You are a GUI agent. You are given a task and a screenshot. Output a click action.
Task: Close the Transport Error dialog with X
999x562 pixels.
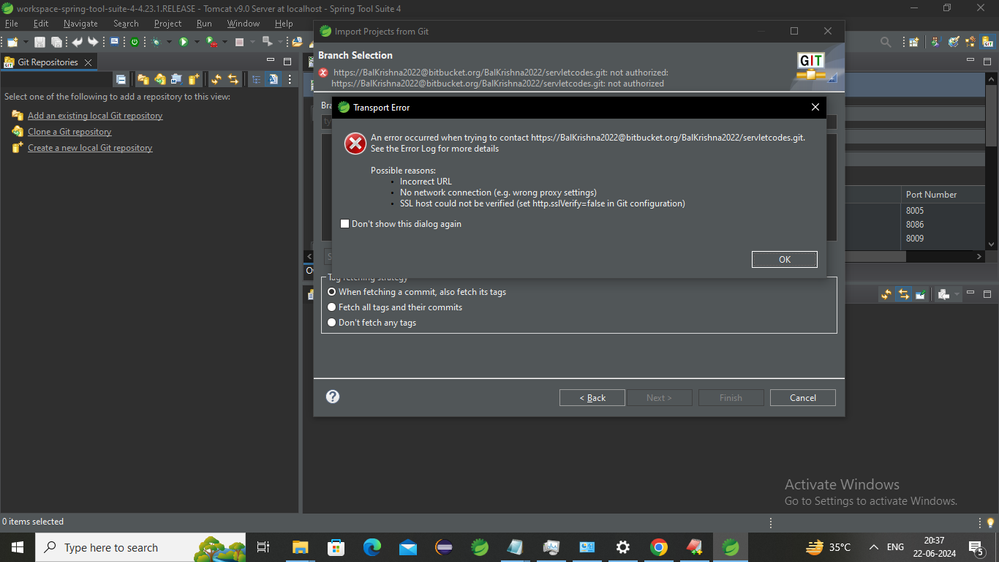point(815,107)
